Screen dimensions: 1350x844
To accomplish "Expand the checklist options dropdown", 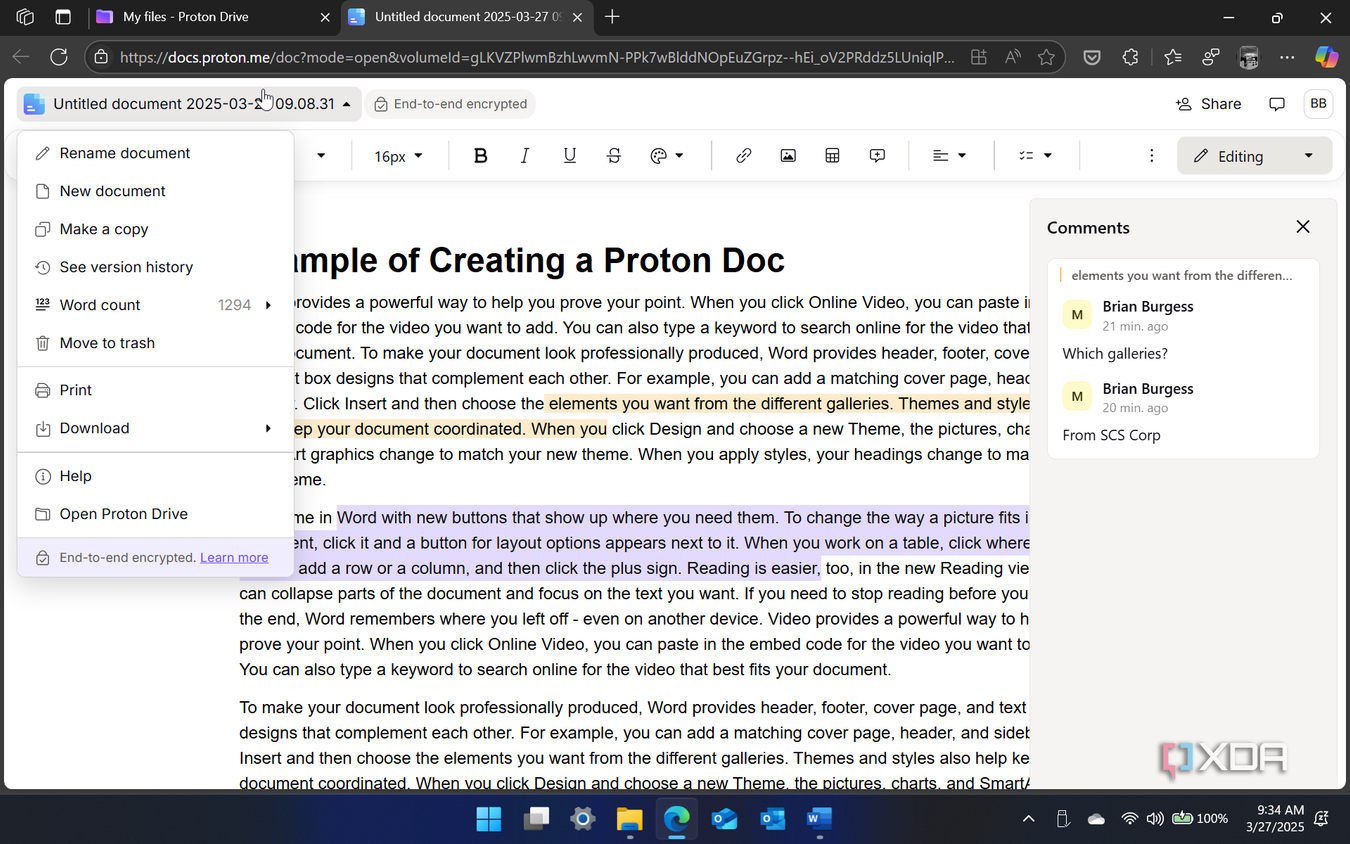I will coord(1035,156).
